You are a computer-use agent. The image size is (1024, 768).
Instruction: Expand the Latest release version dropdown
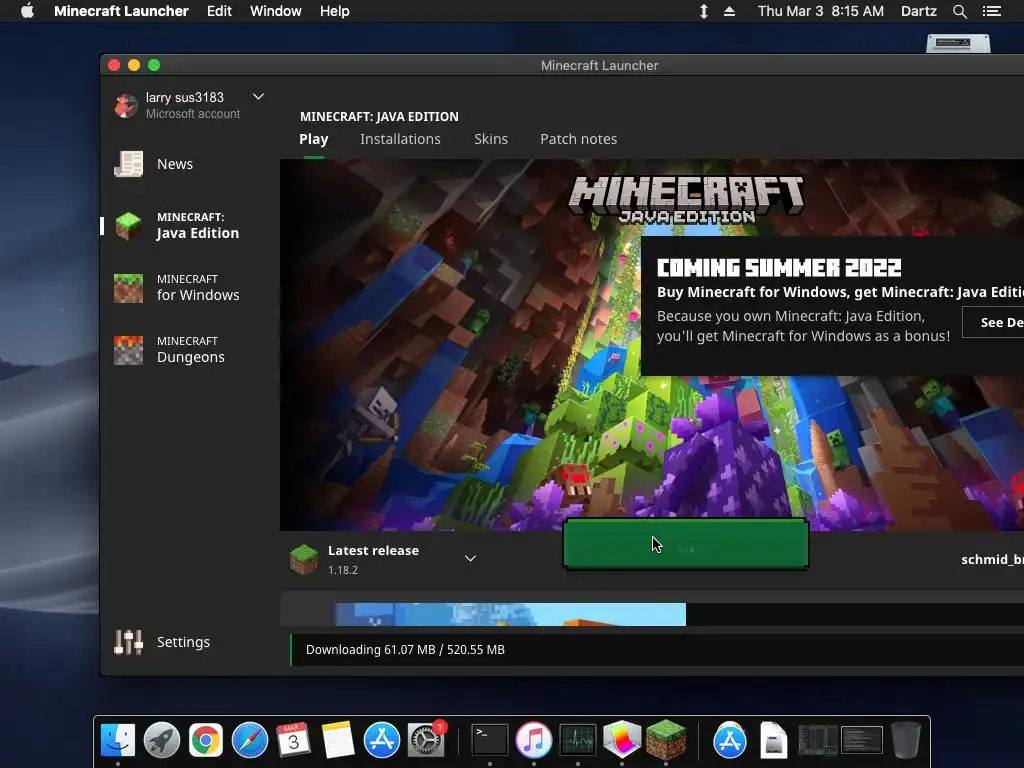click(470, 558)
